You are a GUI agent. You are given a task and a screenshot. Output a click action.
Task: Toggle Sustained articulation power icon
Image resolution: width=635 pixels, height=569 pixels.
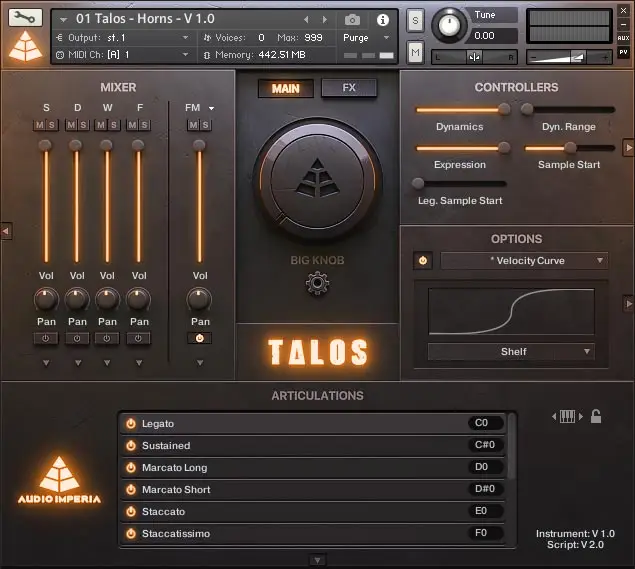point(130,445)
